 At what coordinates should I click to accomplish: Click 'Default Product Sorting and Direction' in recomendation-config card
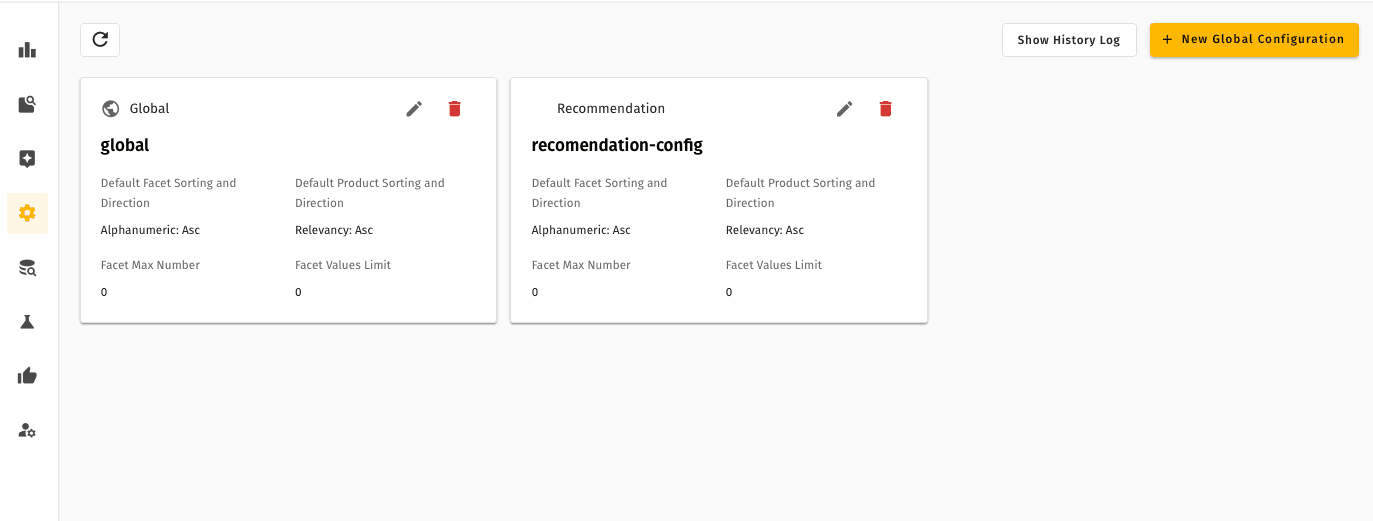click(x=800, y=193)
